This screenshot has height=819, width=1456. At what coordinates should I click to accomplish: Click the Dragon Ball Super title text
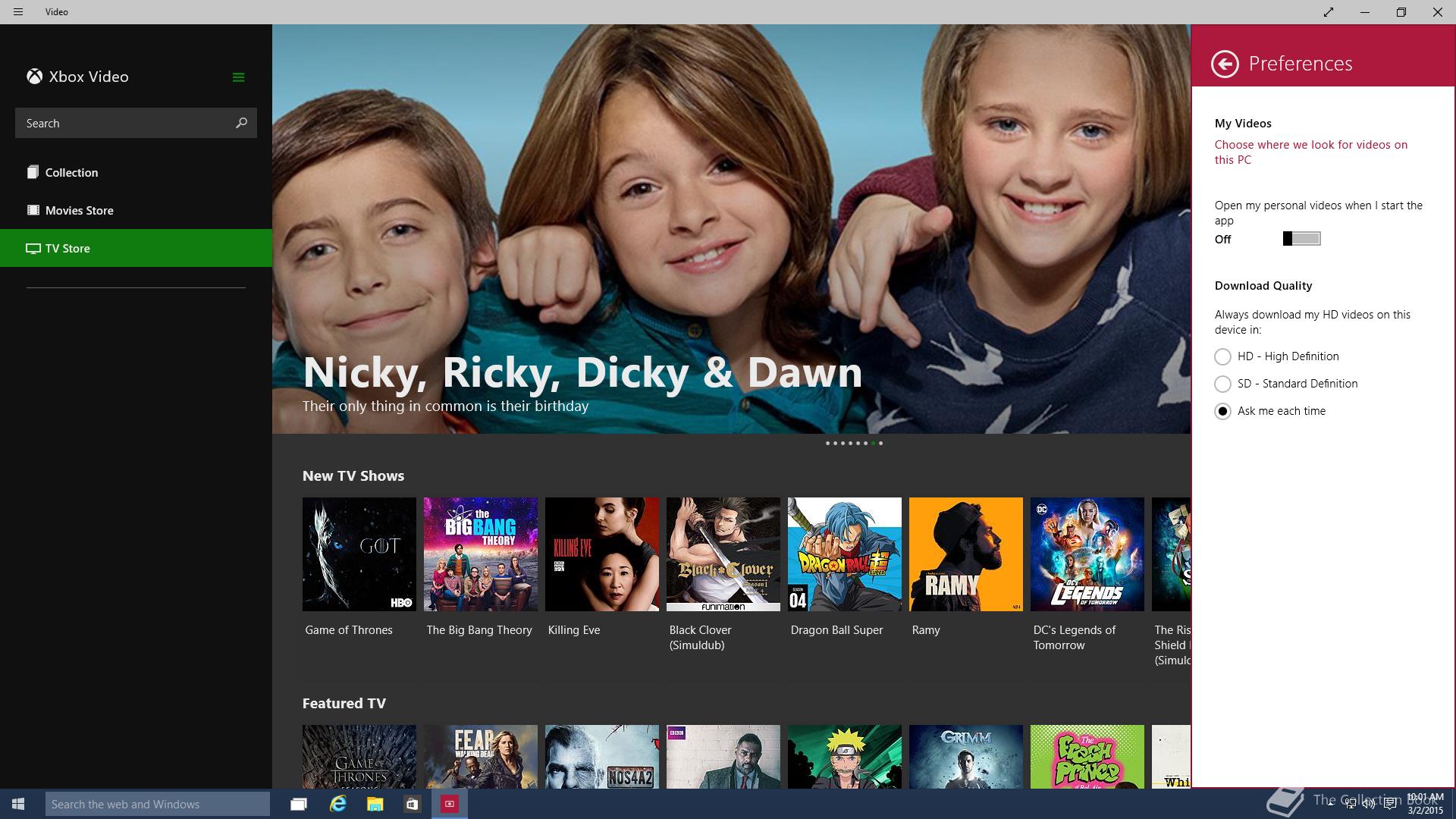(x=836, y=630)
